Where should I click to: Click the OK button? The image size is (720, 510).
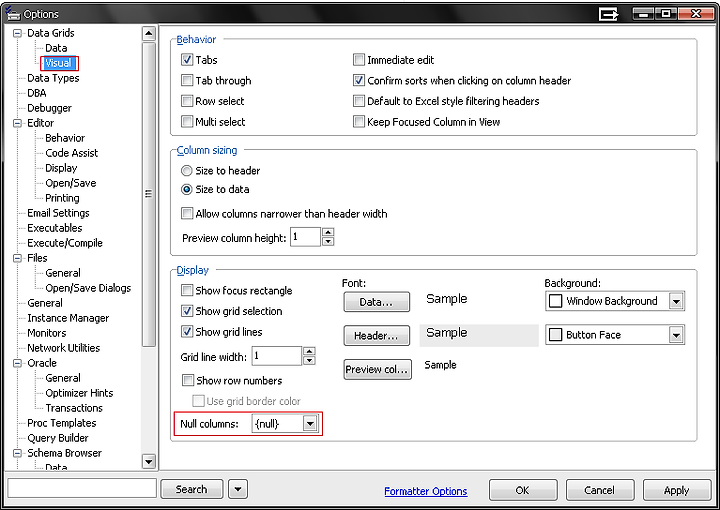click(523, 490)
